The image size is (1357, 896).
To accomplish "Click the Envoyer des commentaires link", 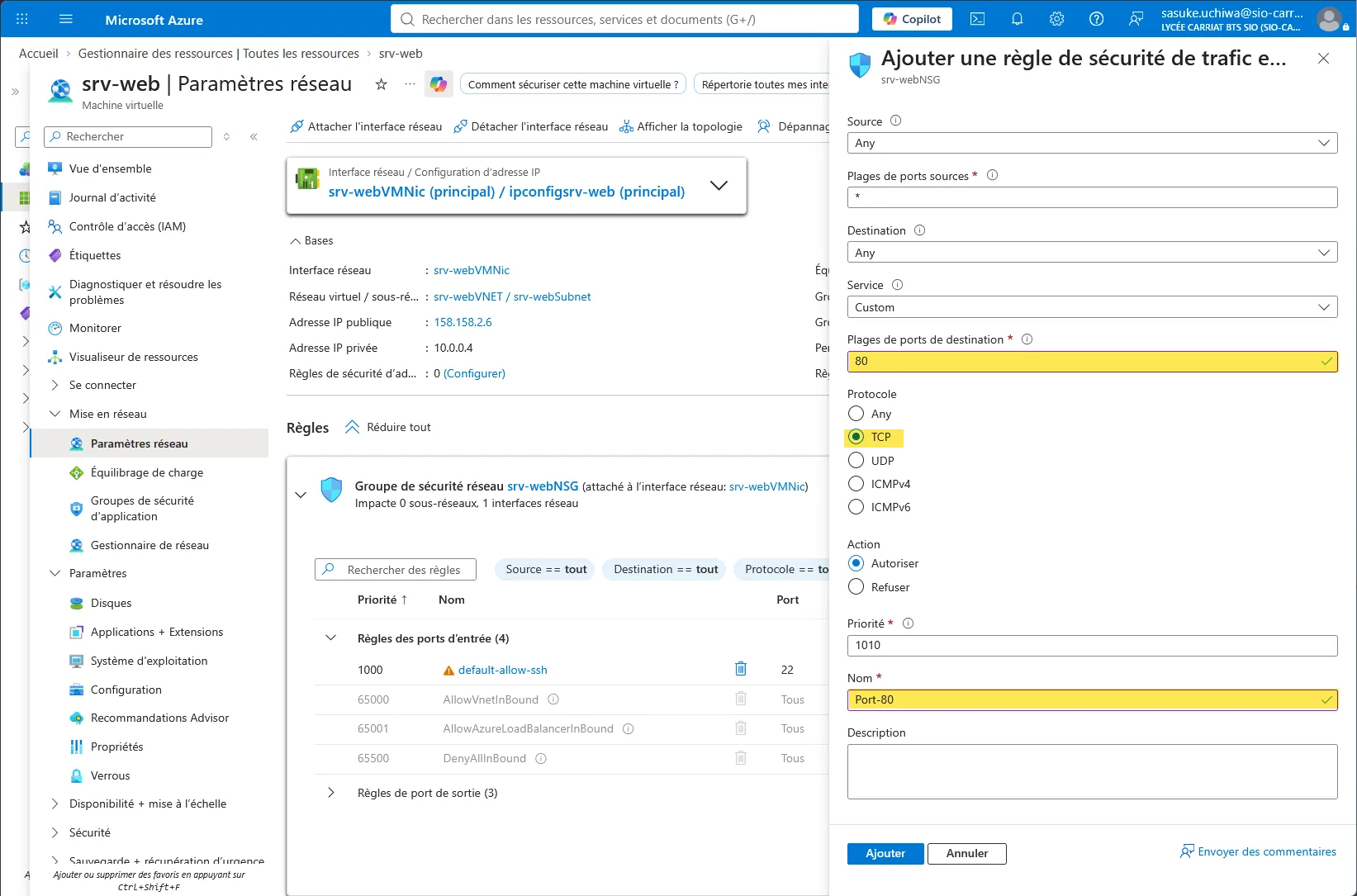I will pos(1258,851).
